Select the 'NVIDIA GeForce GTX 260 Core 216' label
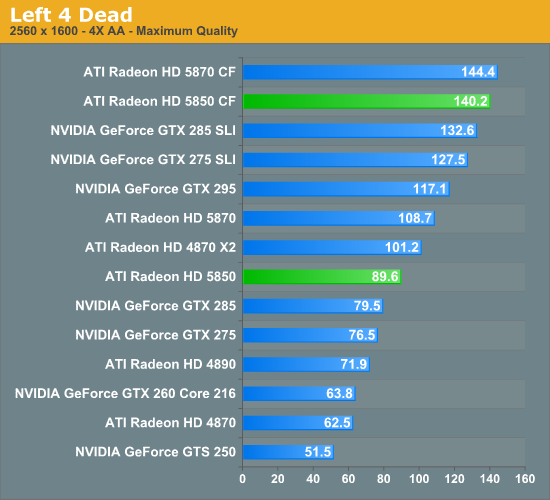 pyautogui.click(x=125, y=393)
